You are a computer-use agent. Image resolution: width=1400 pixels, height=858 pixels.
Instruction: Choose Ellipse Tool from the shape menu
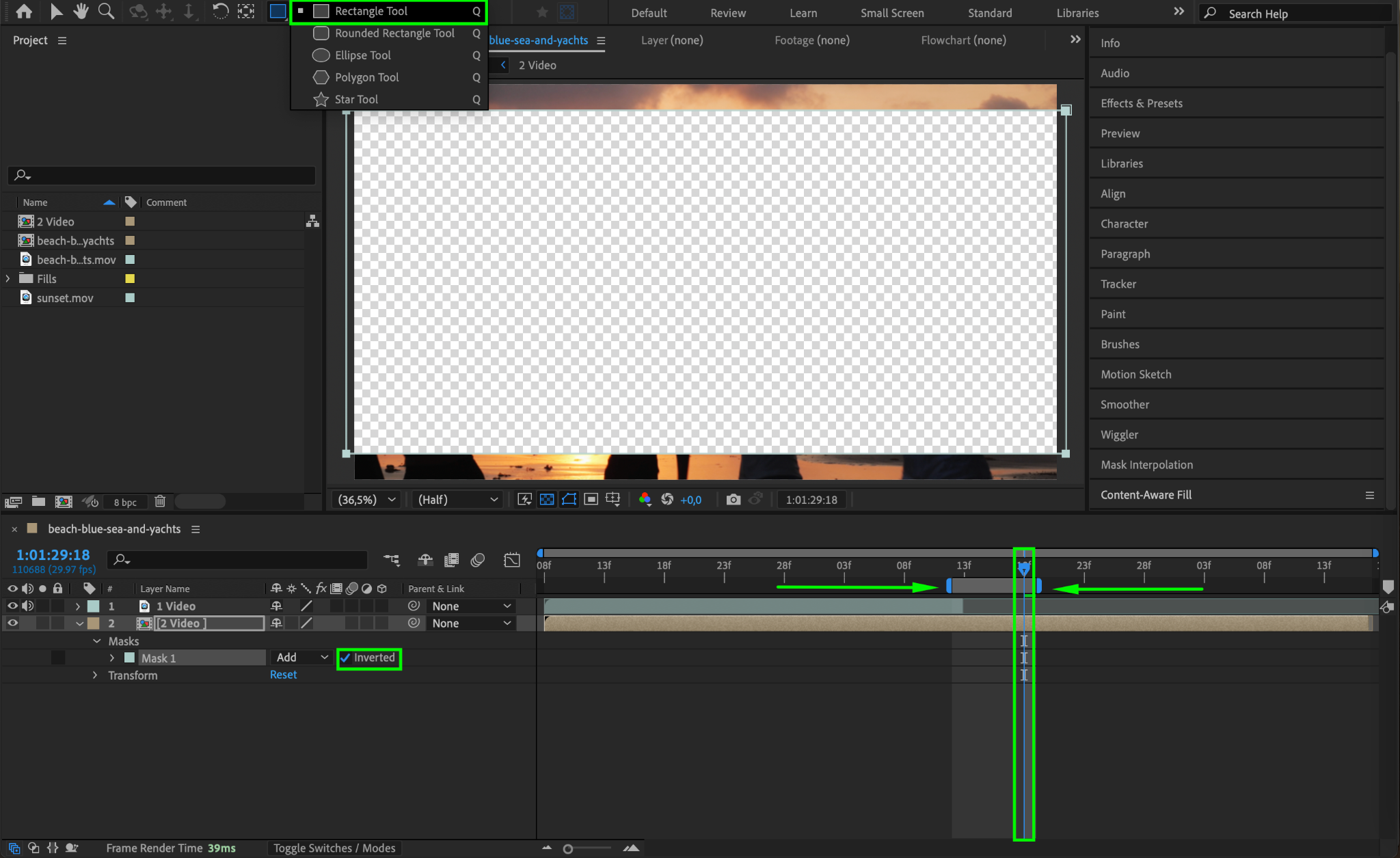[362, 55]
